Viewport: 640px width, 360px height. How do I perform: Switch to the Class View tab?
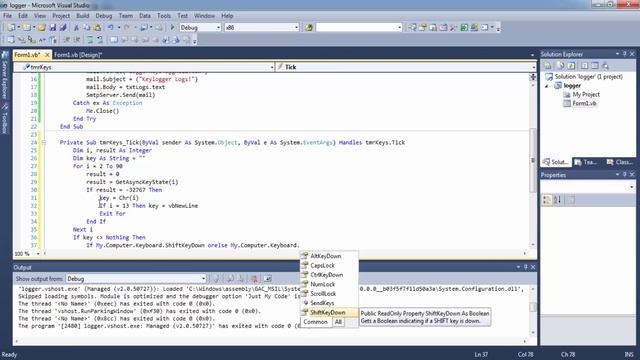point(620,162)
